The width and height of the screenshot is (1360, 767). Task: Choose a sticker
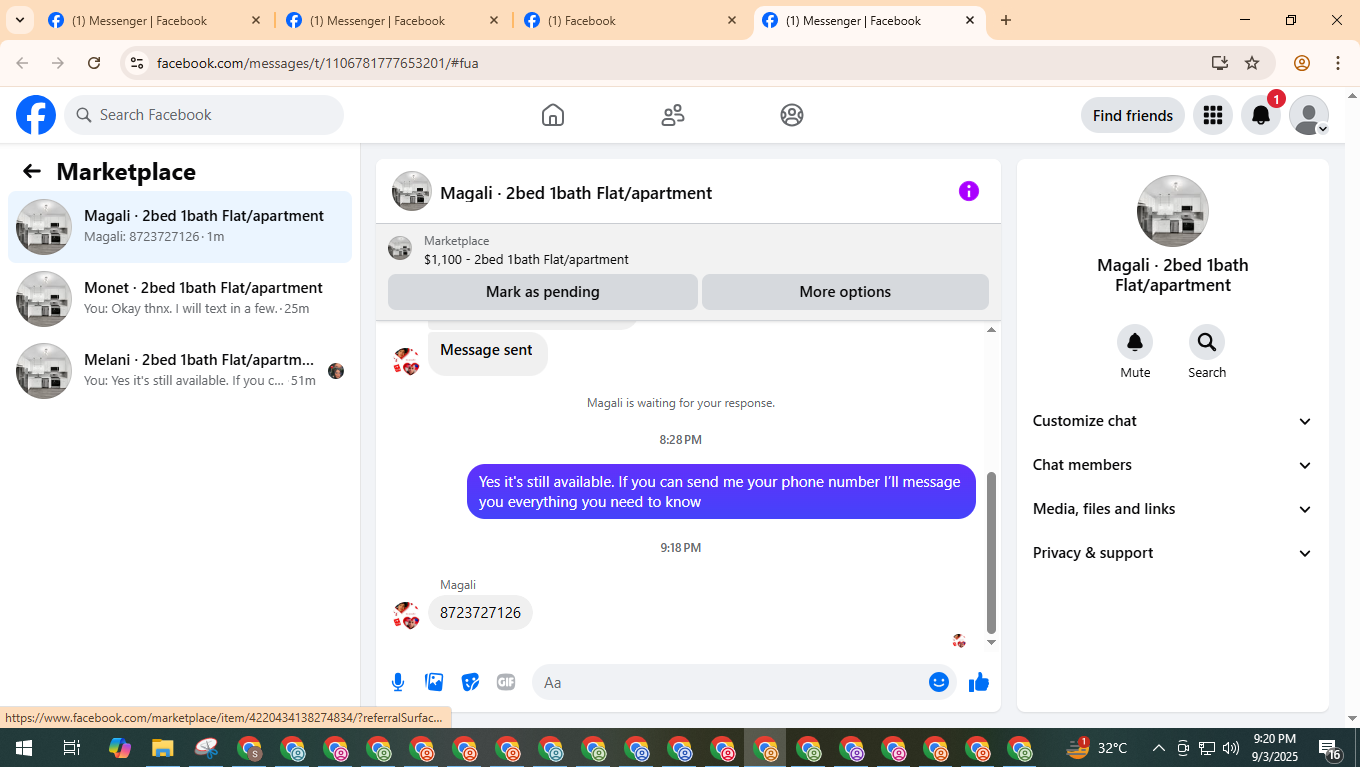[470, 682]
